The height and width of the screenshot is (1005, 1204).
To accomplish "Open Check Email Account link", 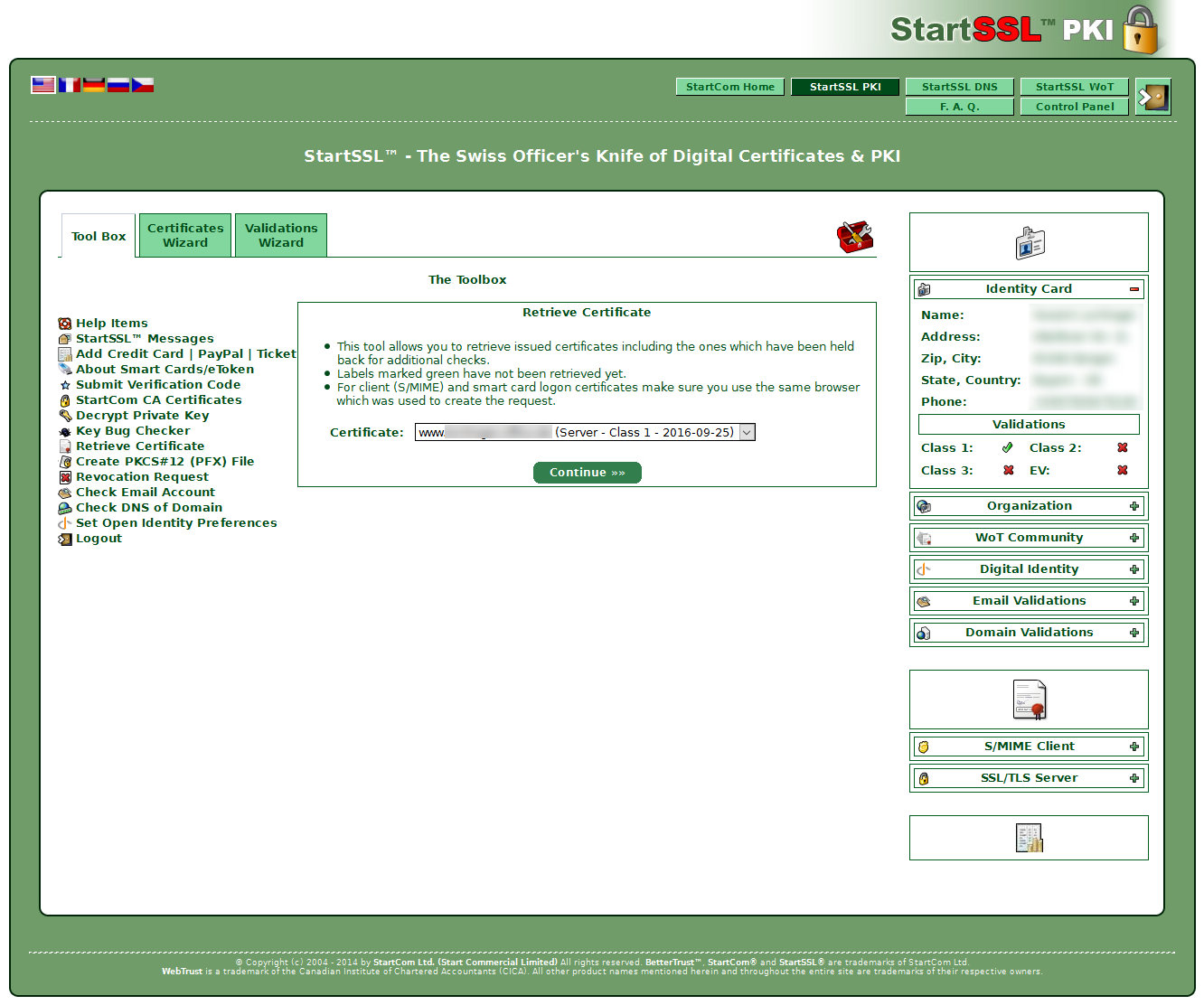I will click(x=146, y=493).
